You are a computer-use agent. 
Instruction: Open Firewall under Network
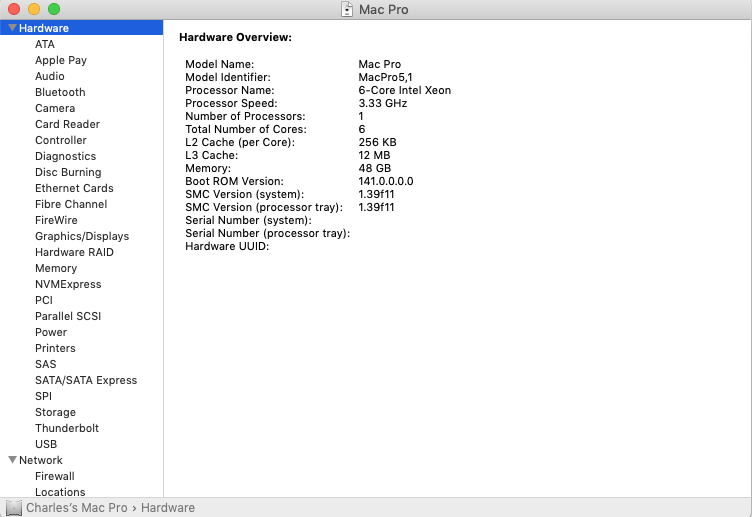pyautogui.click(x=55, y=476)
